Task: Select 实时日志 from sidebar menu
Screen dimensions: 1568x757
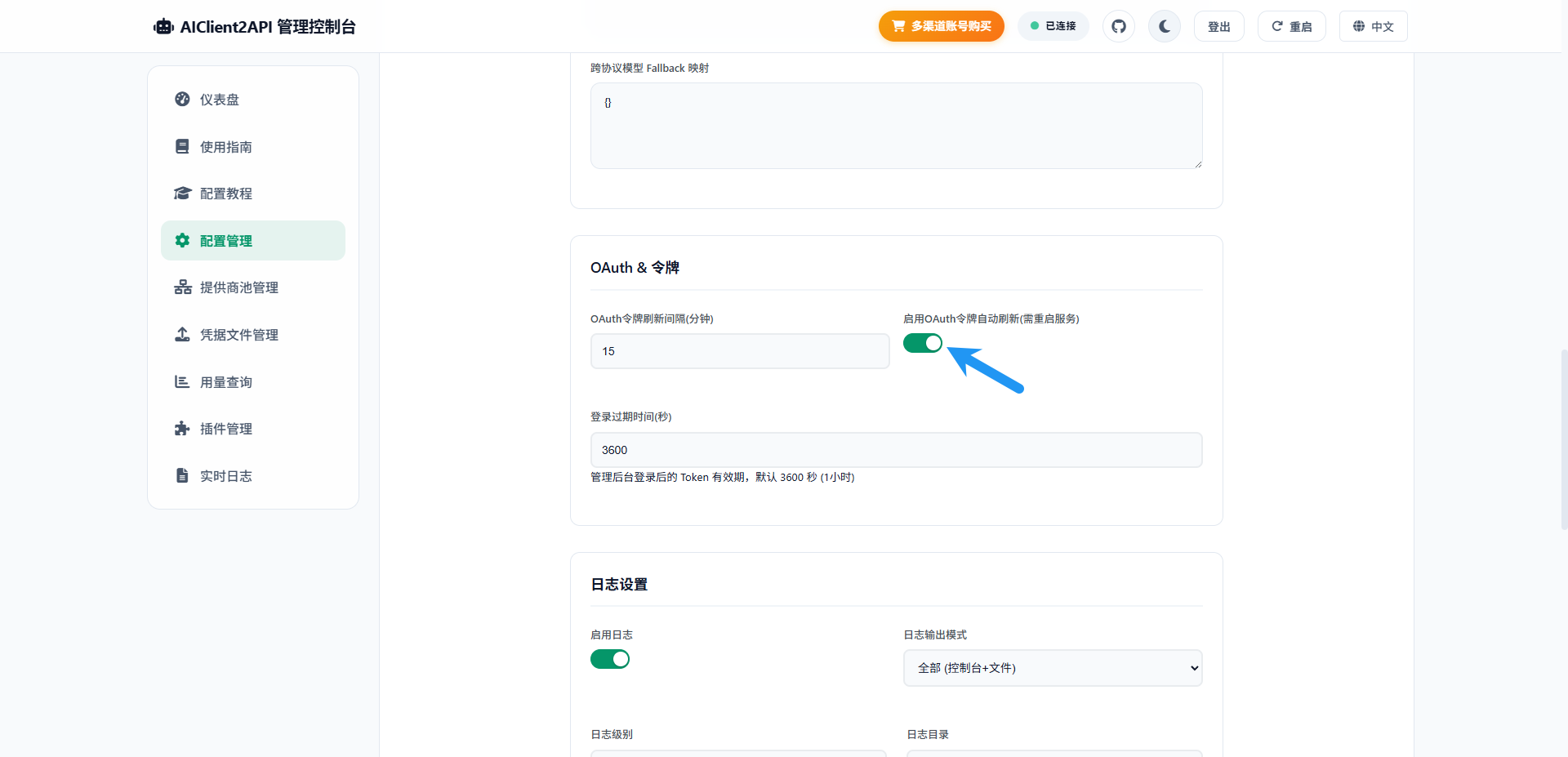Action: pos(226,476)
